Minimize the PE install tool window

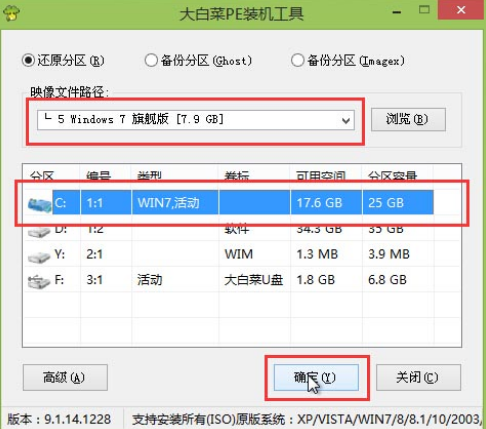pos(397,12)
